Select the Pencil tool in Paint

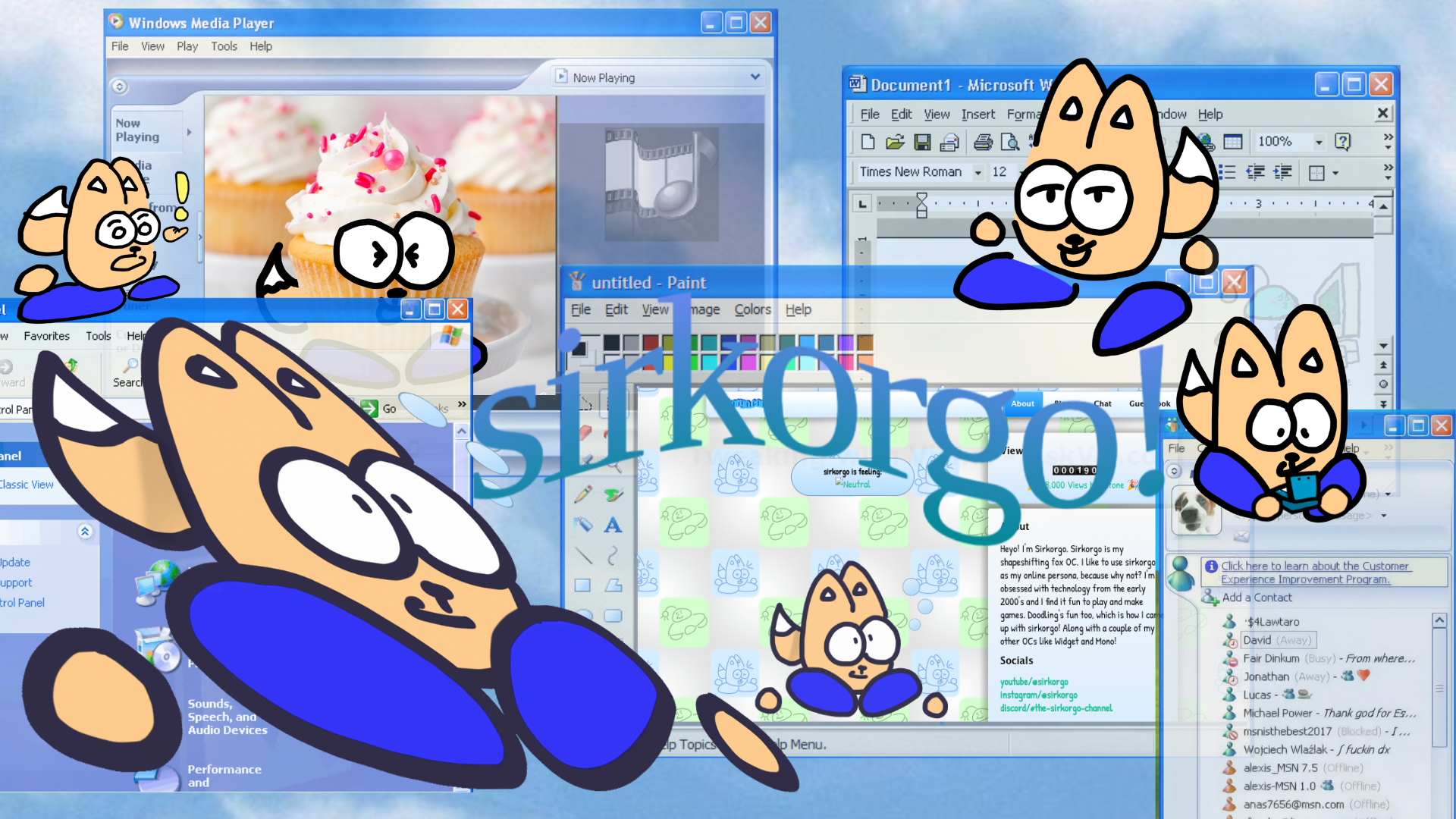coord(582,494)
